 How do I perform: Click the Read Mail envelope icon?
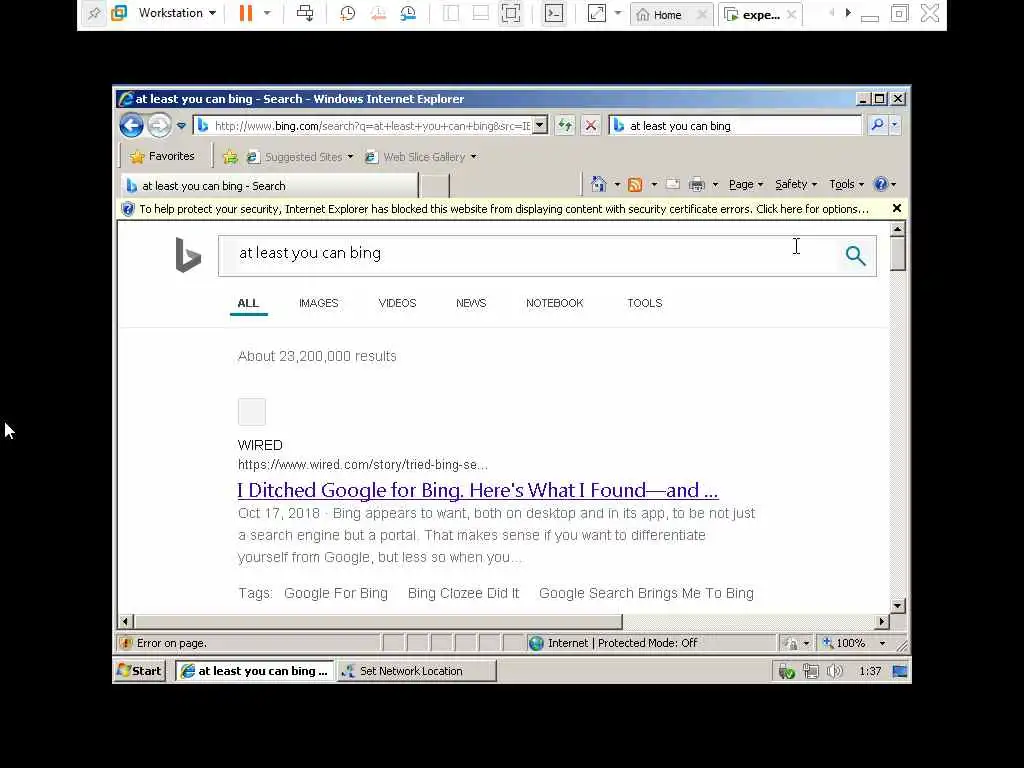click(673, 184)
